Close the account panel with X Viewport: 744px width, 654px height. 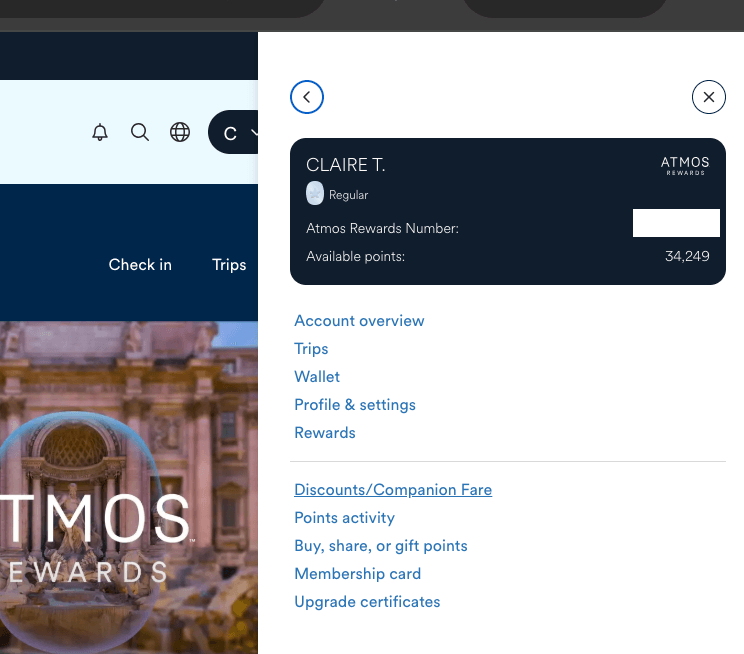708,97
